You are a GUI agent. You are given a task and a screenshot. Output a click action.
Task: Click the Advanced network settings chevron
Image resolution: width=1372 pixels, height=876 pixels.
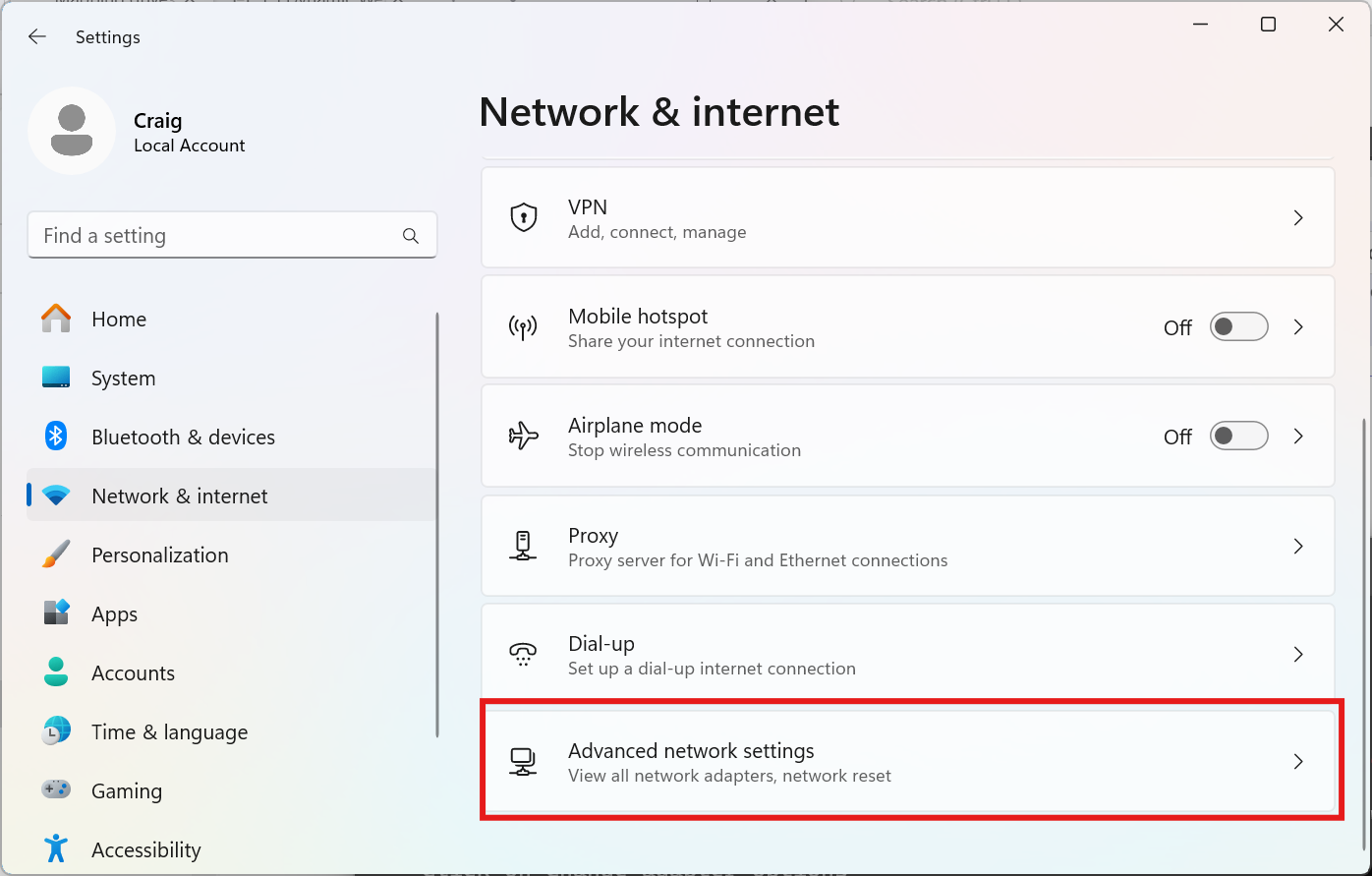click(1298, 761)
